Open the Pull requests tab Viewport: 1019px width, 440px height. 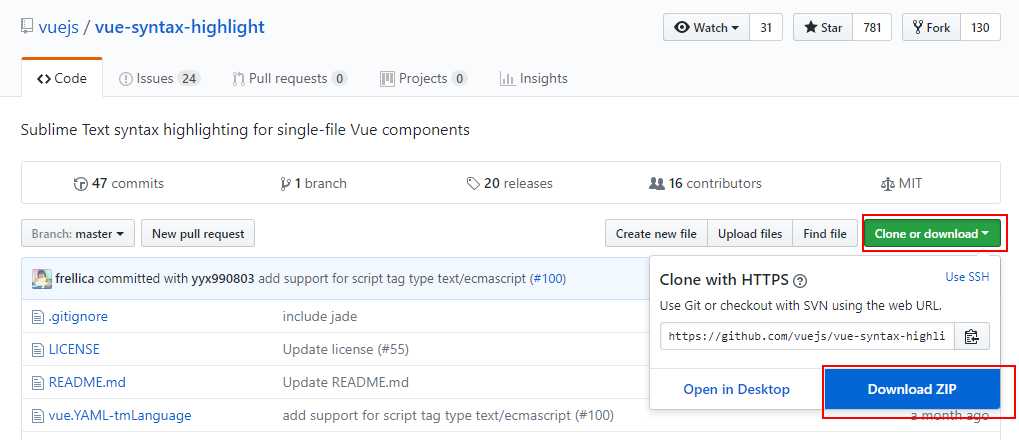289,79
